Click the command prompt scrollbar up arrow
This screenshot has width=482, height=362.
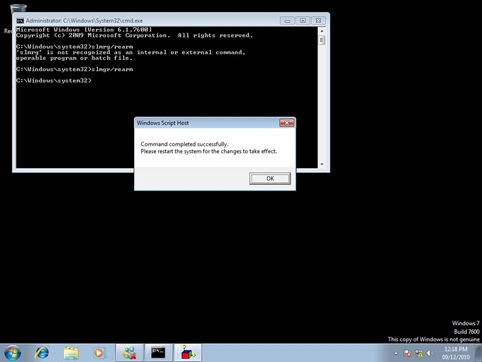[322, 31]
